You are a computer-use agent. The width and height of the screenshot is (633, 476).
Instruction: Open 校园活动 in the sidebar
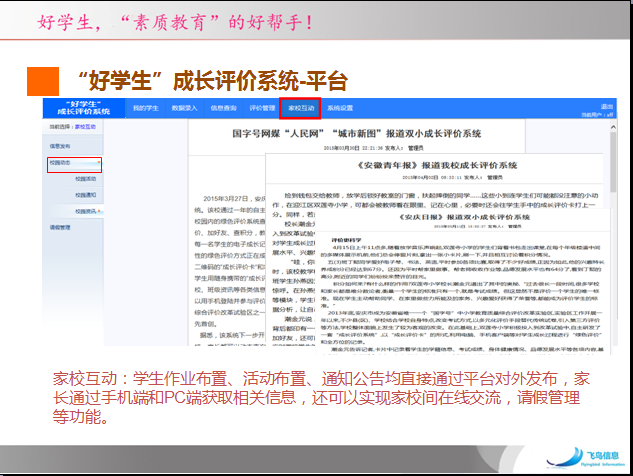(x=86, y=178)
